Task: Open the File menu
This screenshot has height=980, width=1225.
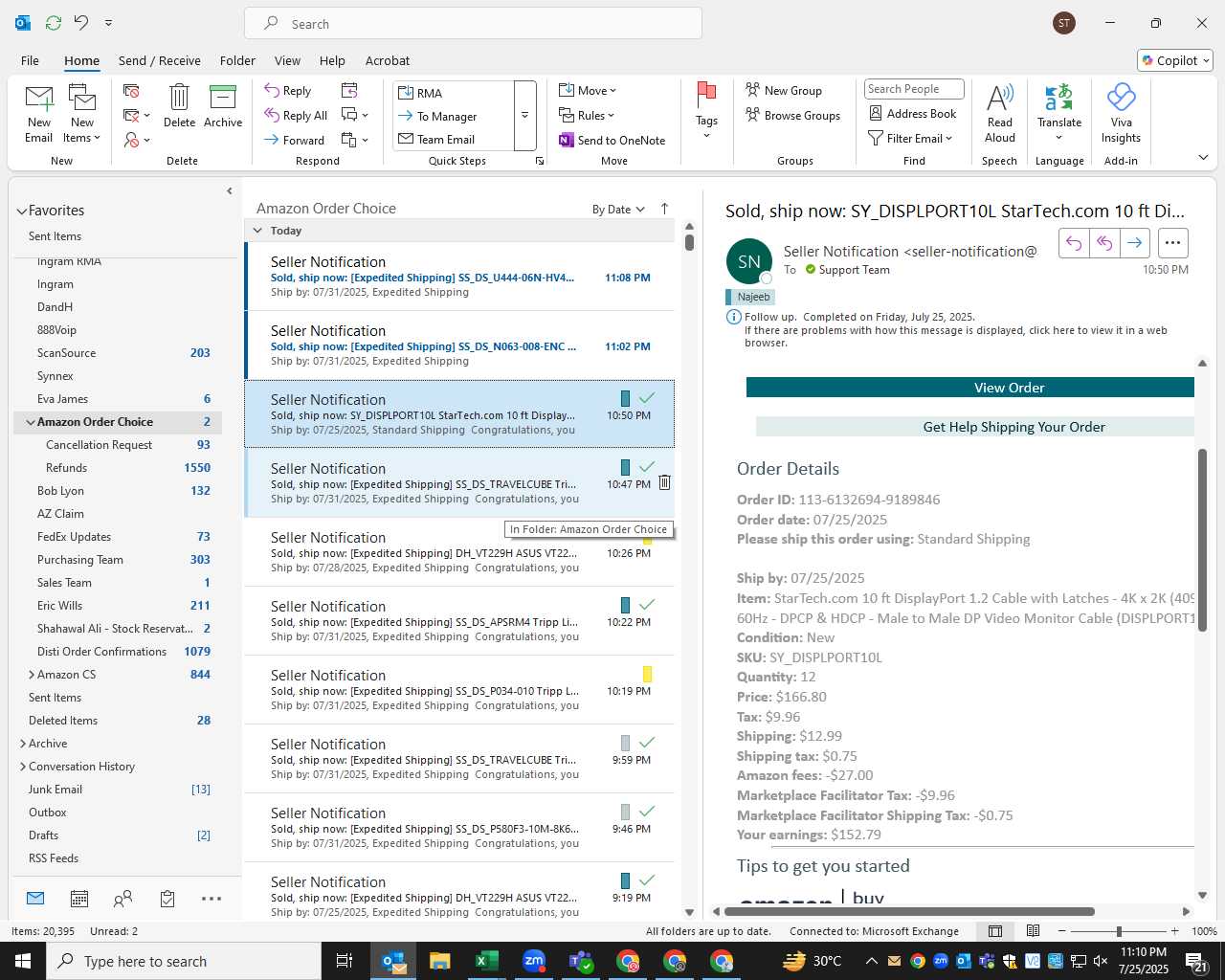Action: 30,60
